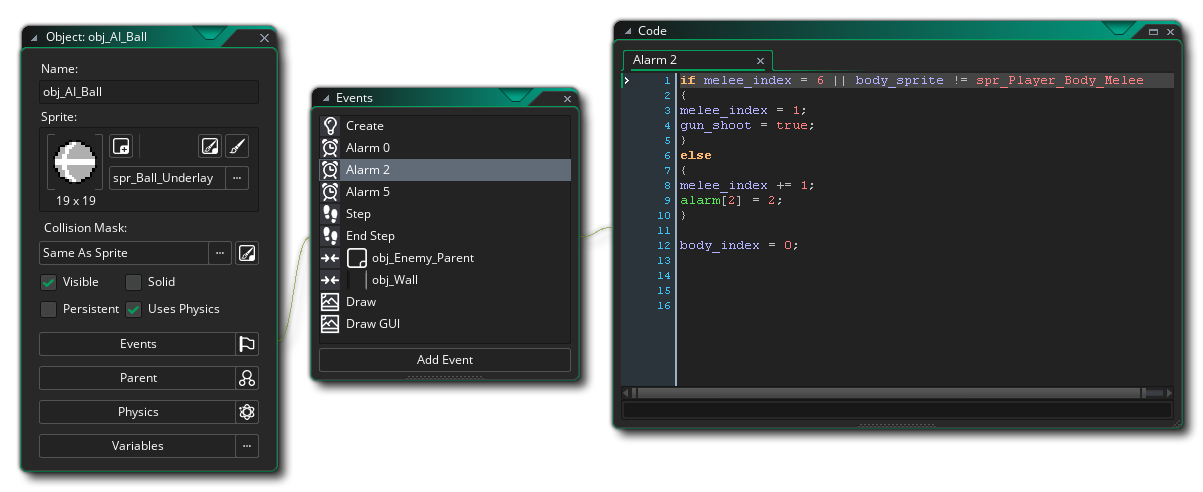Collapse the Events panel triangle
Viewport: 1203px width, 492px height.
pos(325,98)
